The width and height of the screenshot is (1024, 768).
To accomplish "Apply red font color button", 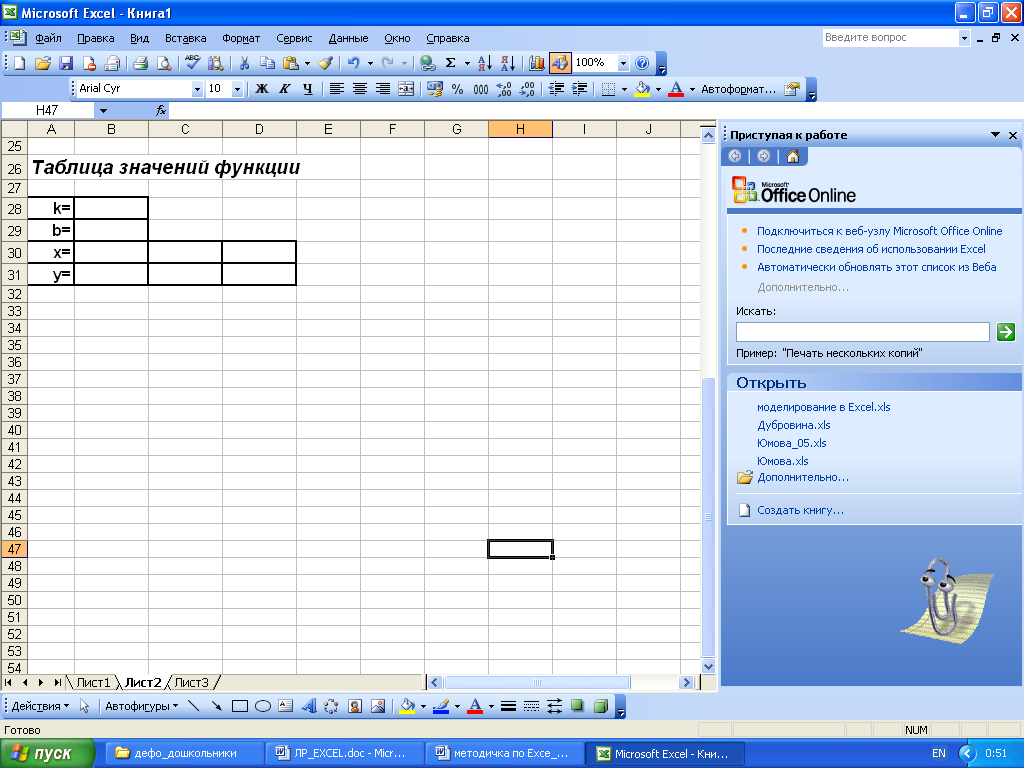I will [x=677, y=89].
